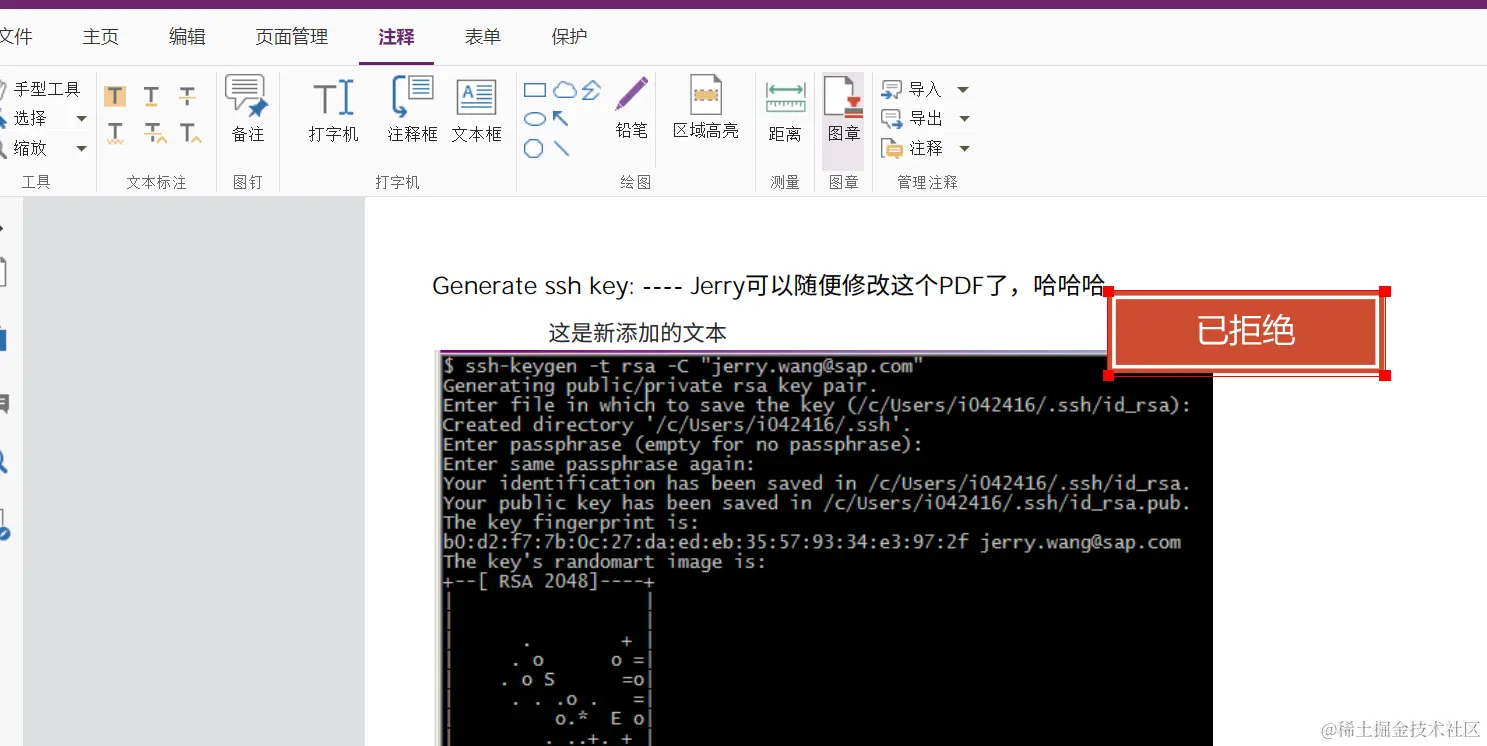Viewport: 1487px width, 746px height.
Task: Open the 距离 distance measuring tool
Action: (785, 111)
